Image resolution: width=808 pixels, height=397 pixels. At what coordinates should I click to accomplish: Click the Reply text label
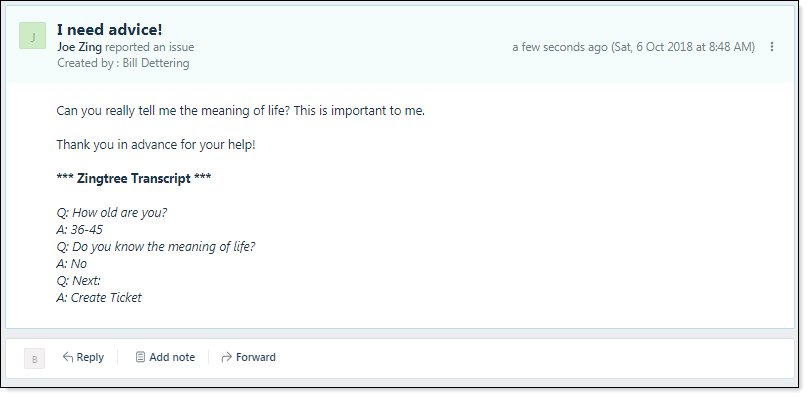pos(90,357)
